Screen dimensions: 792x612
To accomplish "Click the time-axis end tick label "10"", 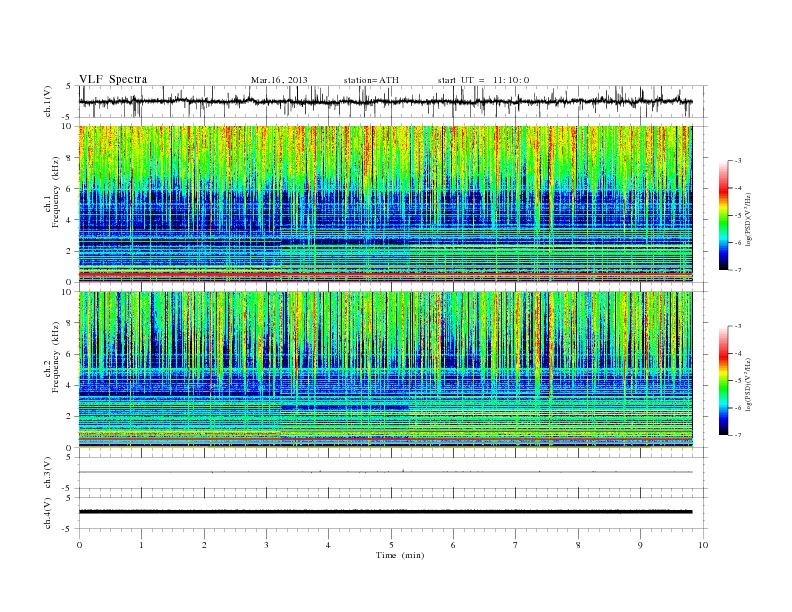I will pyautogui.click(x=703, y=545).
